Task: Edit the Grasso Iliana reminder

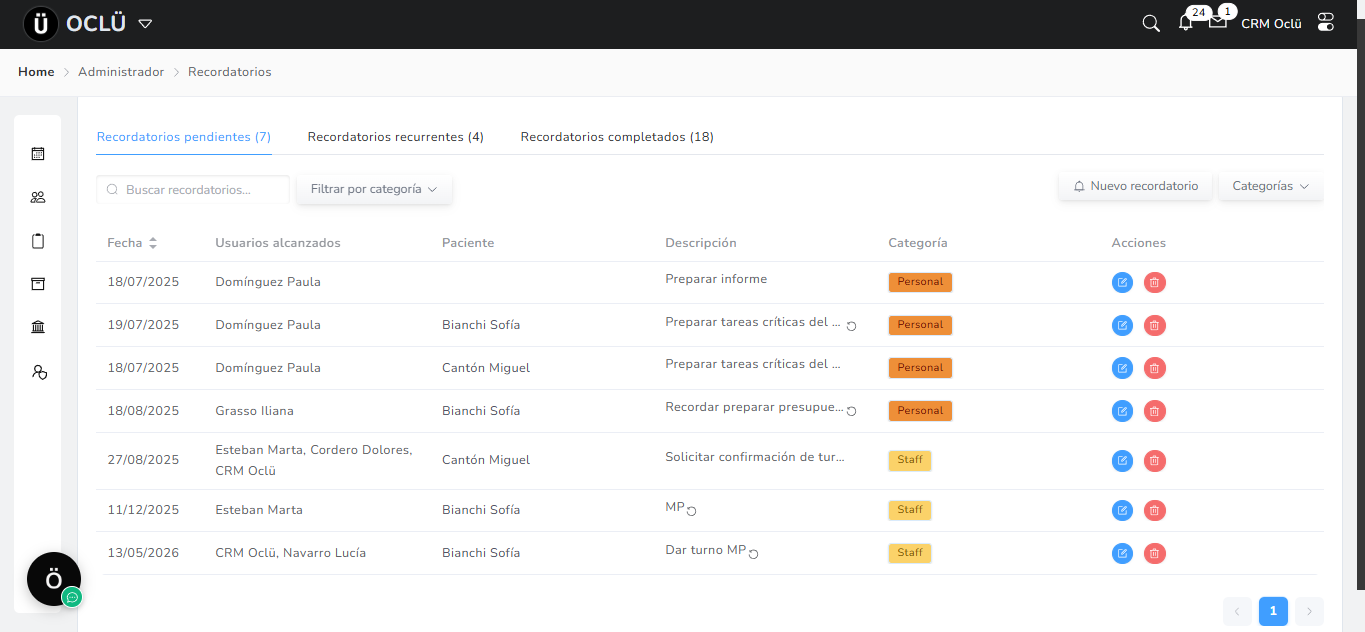Action: 1123,412
